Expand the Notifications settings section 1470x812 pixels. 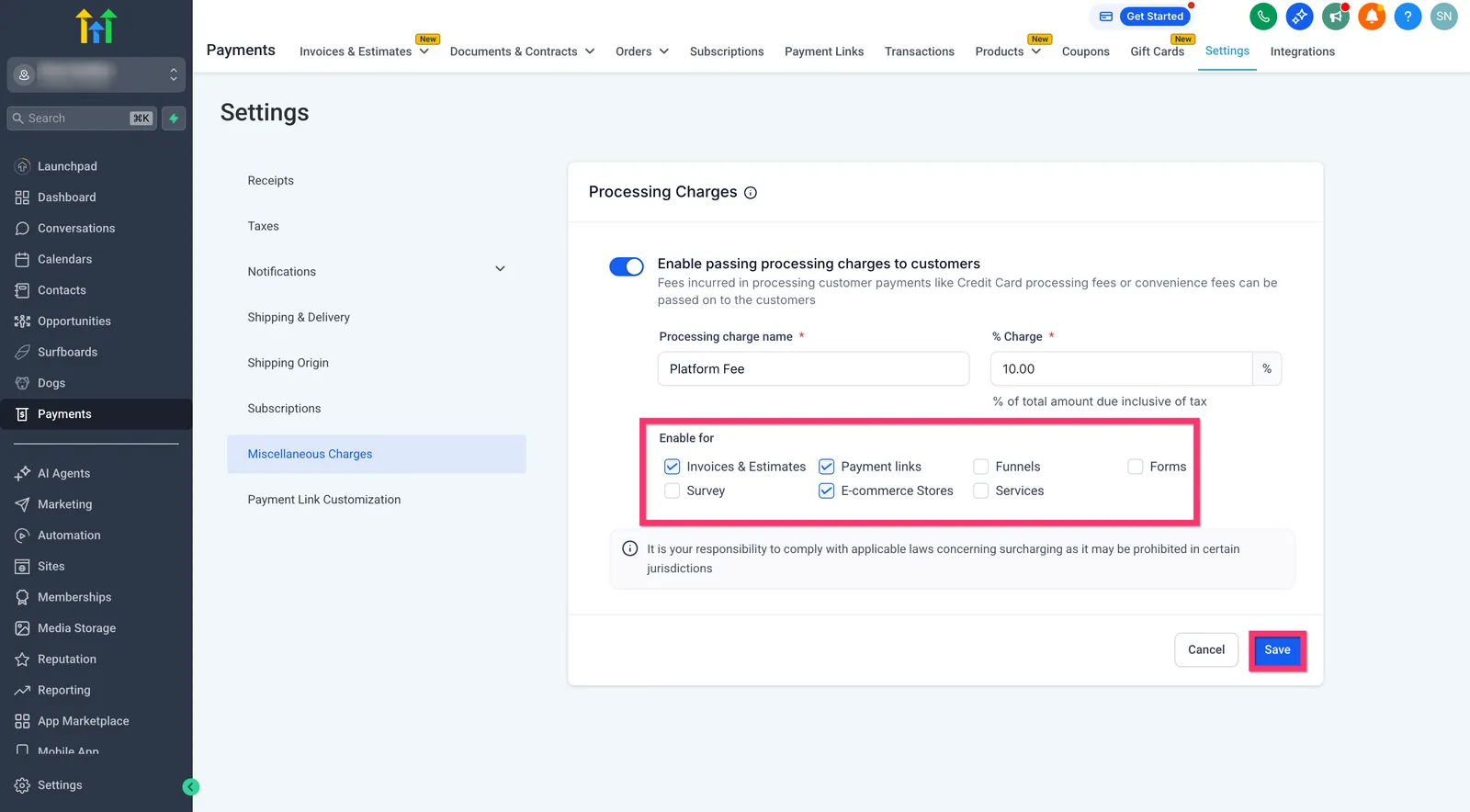[x=500, y=269]
